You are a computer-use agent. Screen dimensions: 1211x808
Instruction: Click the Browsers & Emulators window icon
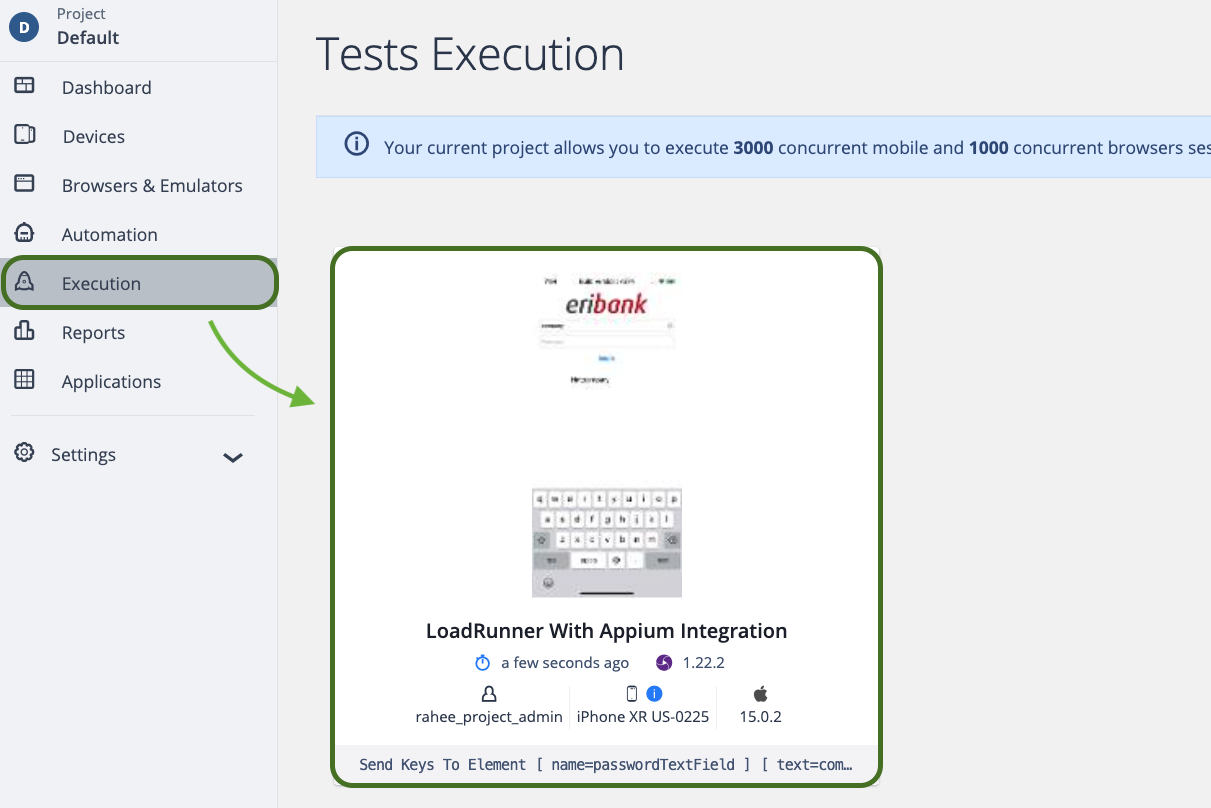pos(25,185)
